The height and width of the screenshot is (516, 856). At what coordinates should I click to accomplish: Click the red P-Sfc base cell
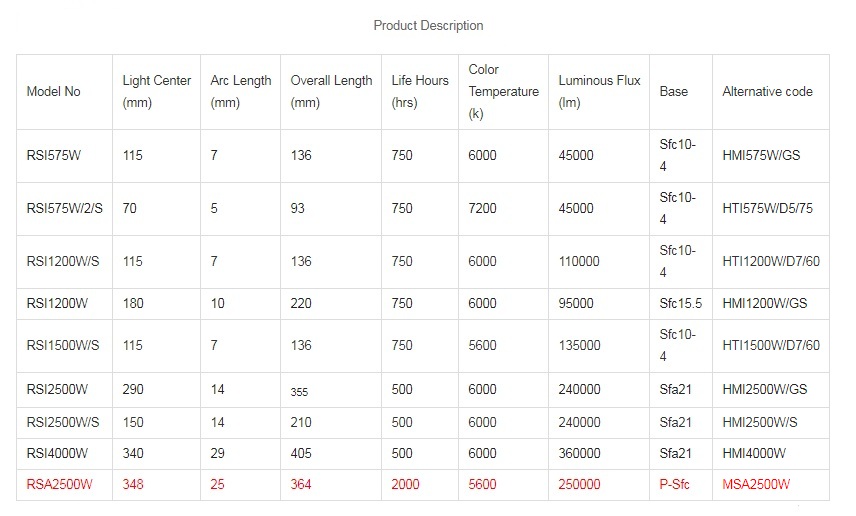tap(674, 485)
